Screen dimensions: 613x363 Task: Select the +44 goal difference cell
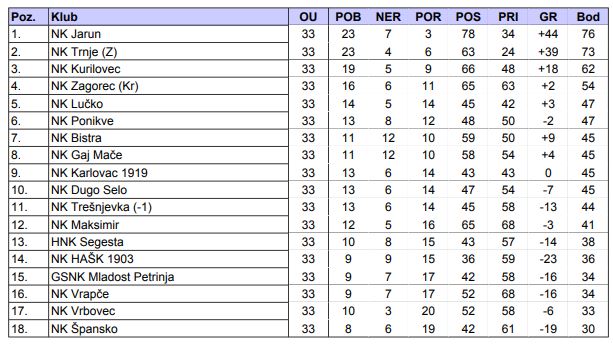tap(548, 34)
